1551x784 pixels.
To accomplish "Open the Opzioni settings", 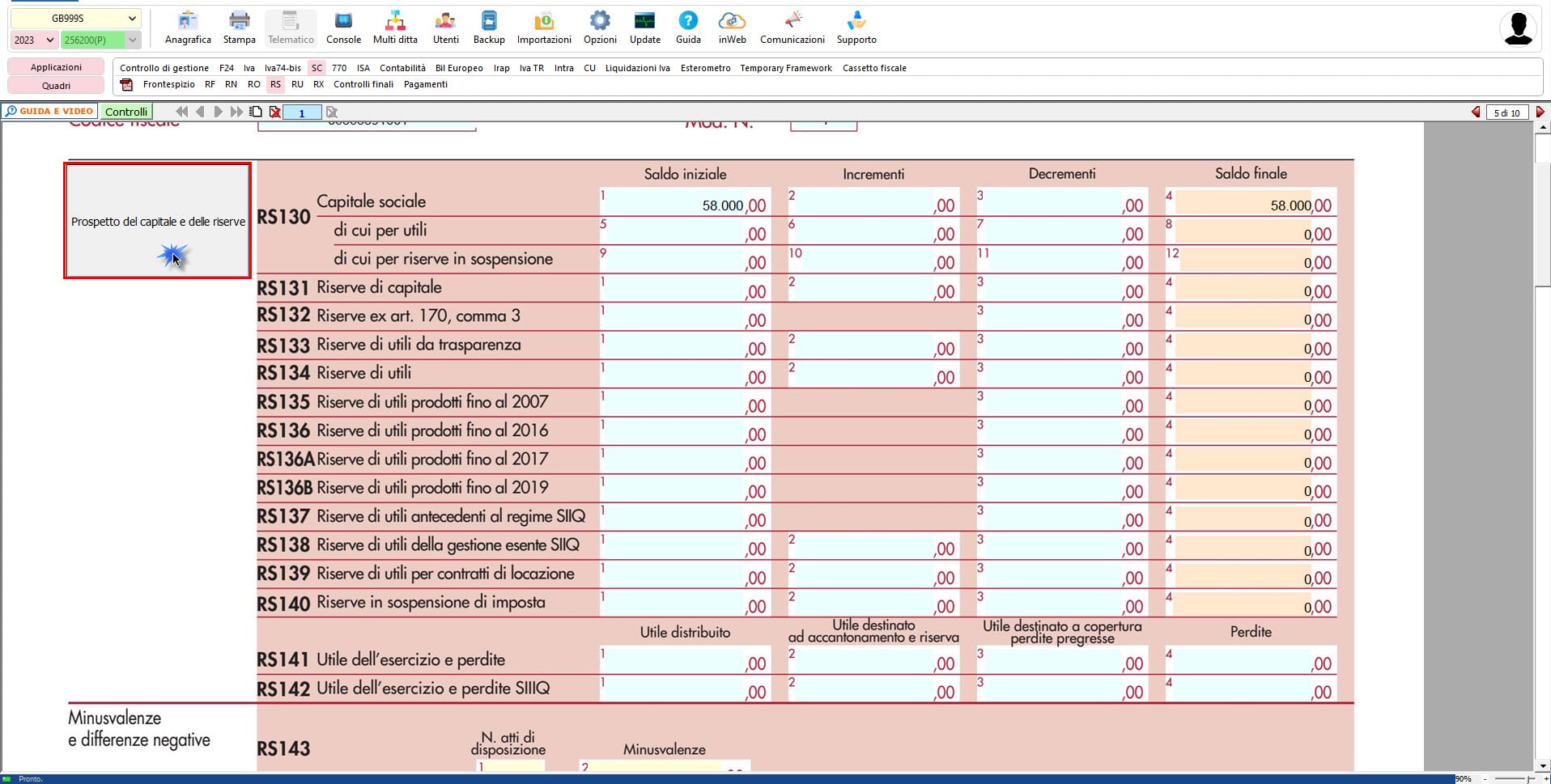I will 600,27.
